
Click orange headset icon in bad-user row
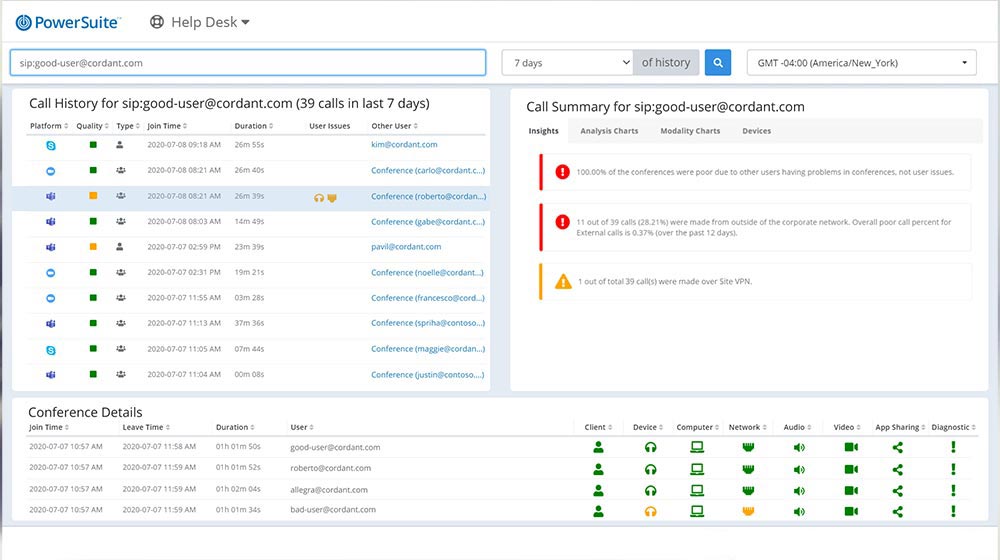click(650, 511)
